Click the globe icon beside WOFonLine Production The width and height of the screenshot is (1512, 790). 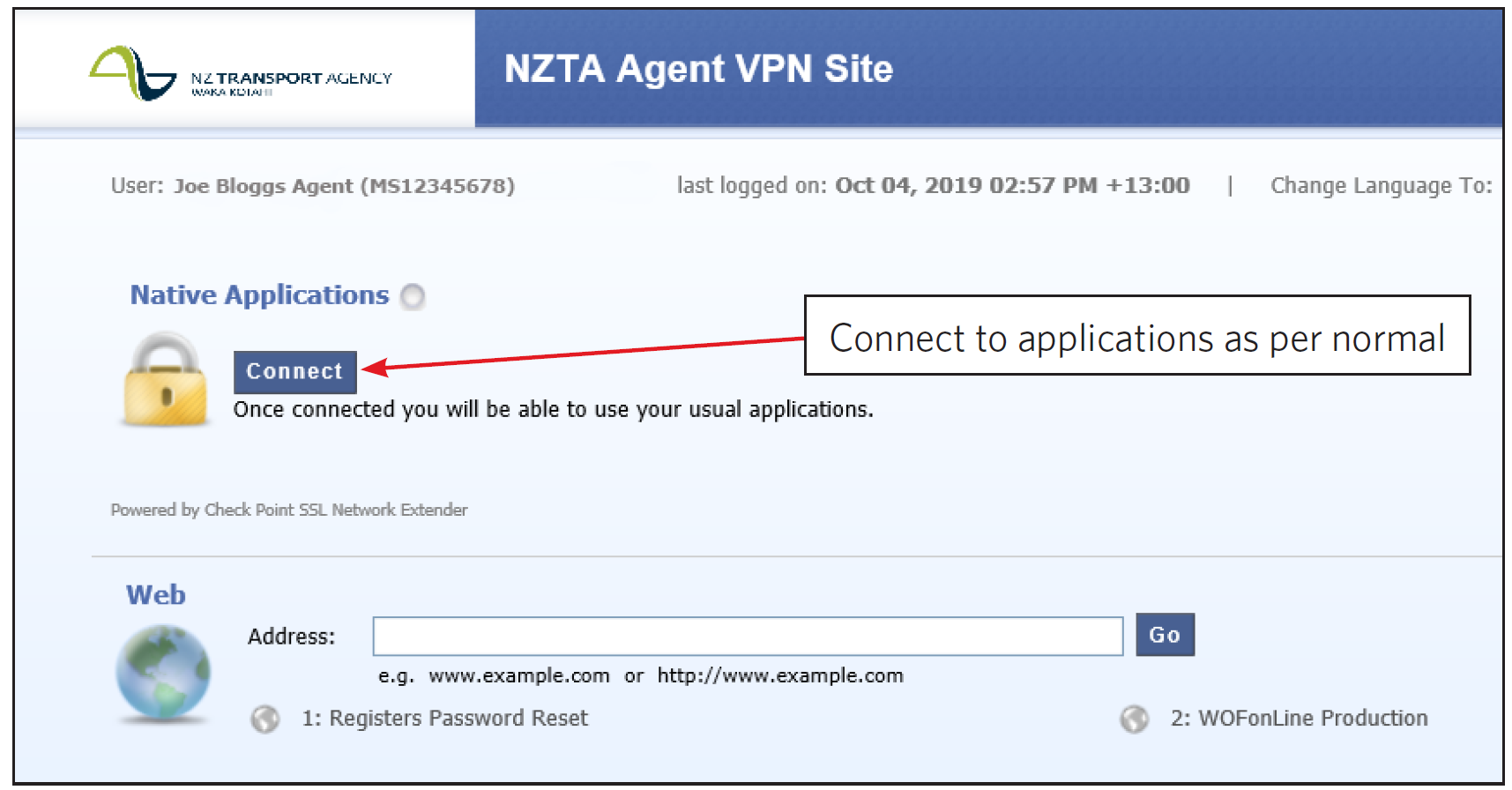coord(1135,719)
